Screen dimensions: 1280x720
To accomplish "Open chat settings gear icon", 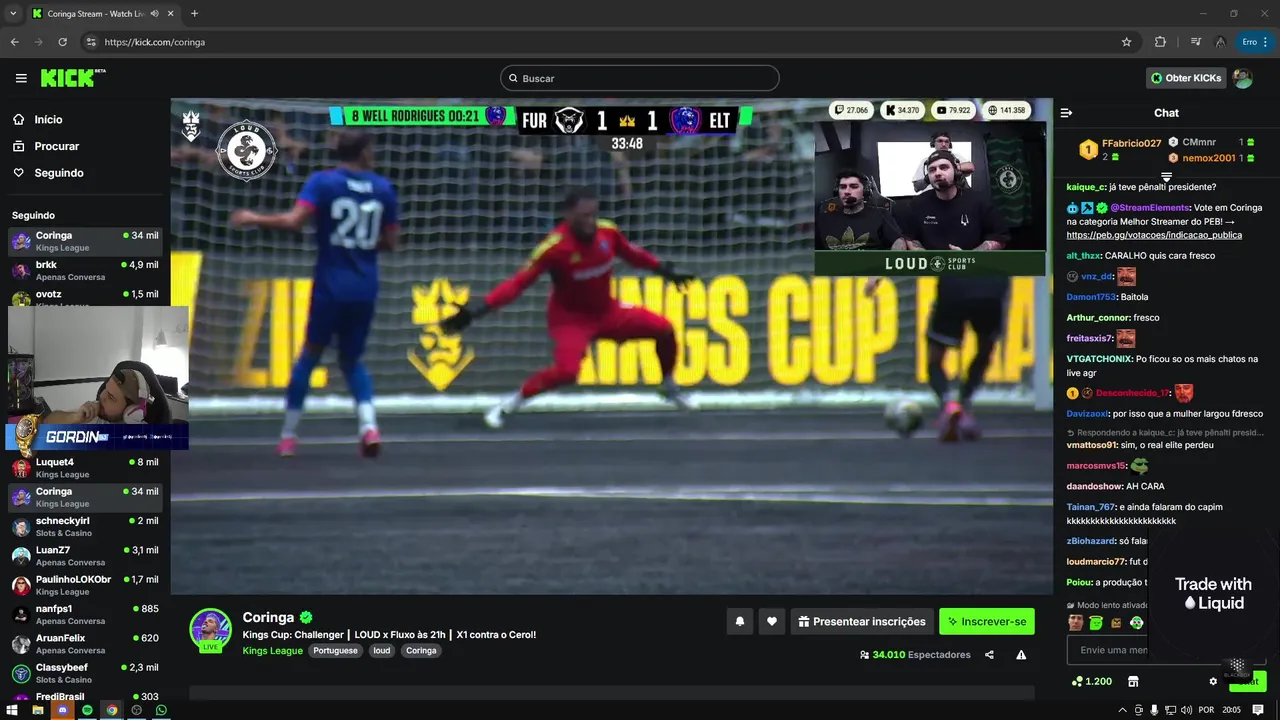I will pyautogui.click(x=1213, y=681).
